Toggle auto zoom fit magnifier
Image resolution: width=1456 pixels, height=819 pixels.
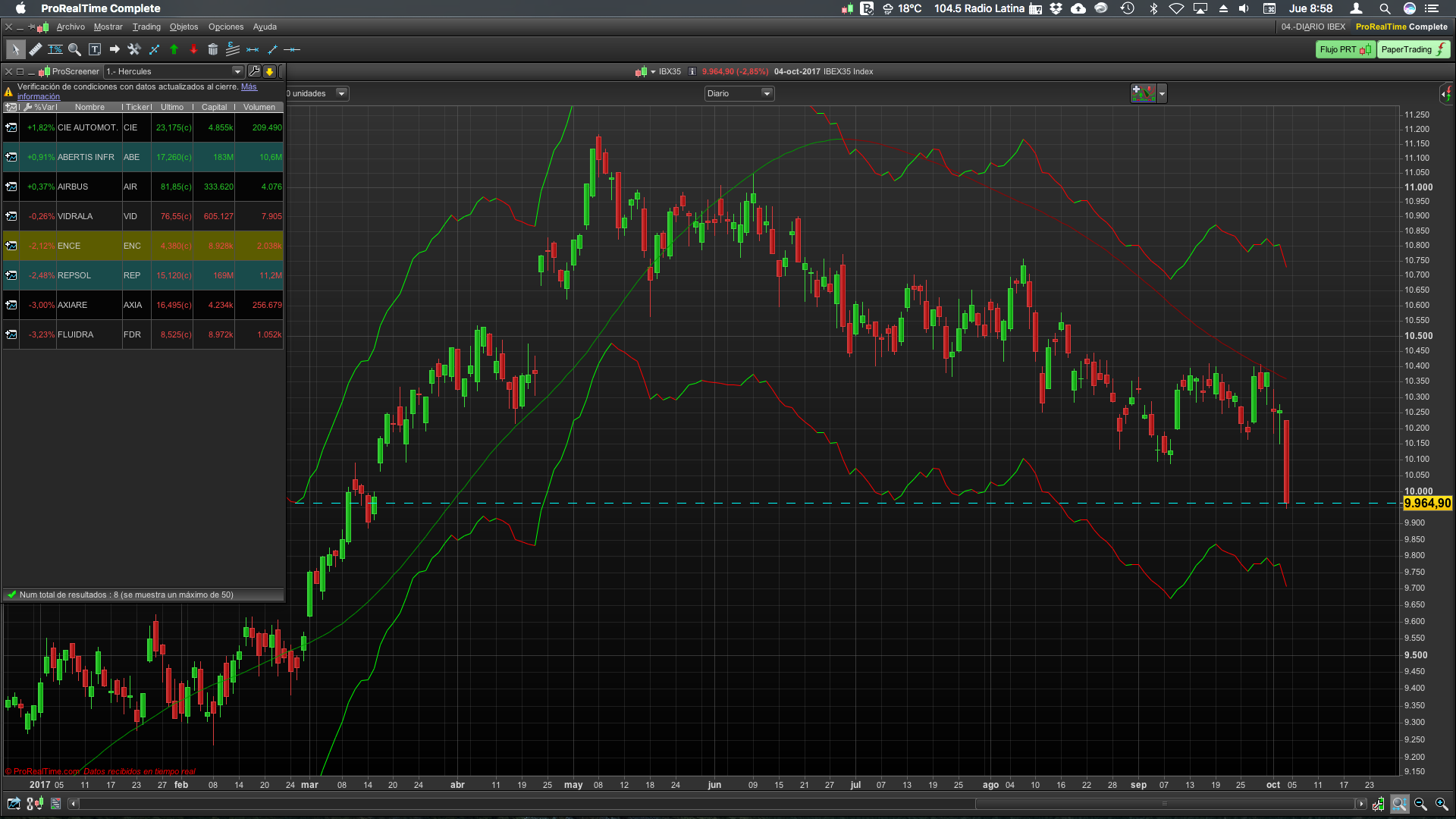[x=1399, y=804]
